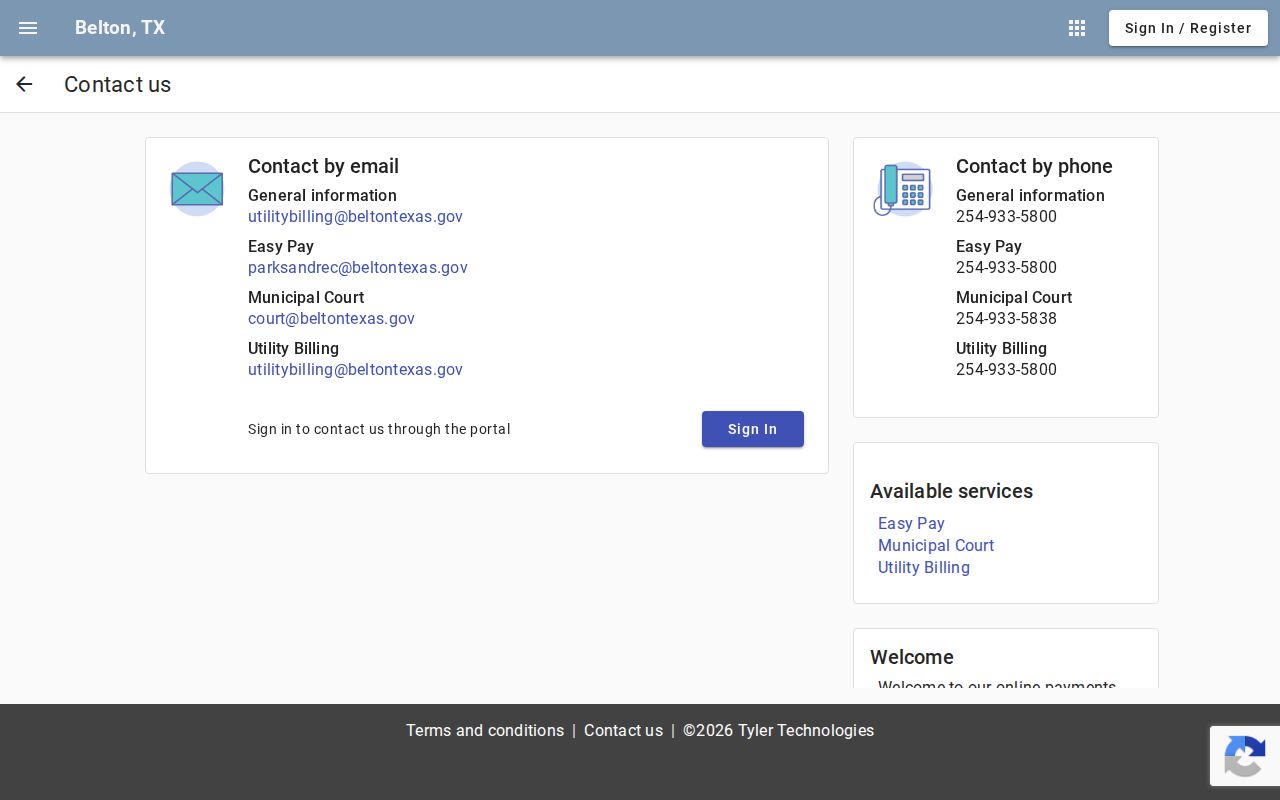1280x800 pixels.
Task: Click the blue Sign In button
Action: click(x=753, y=429)
